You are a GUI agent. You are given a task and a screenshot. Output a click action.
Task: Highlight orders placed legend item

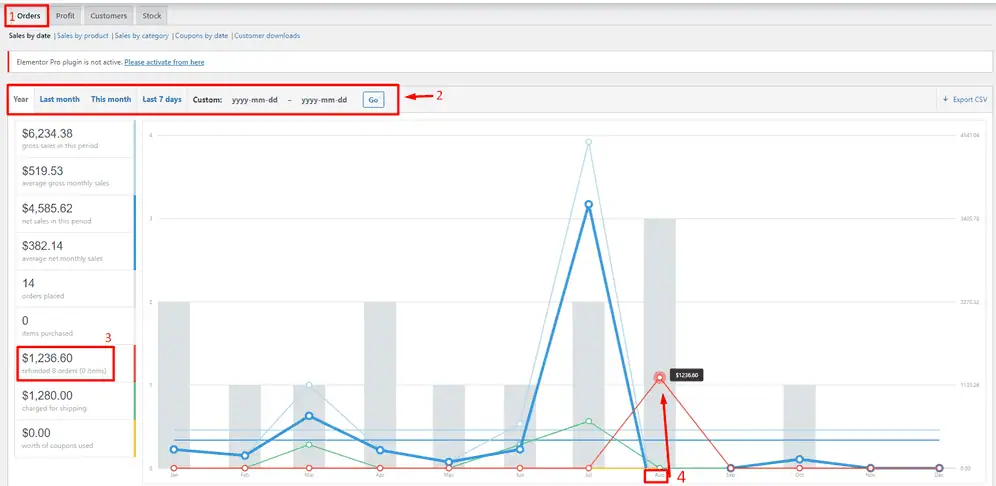click(75, 289)
